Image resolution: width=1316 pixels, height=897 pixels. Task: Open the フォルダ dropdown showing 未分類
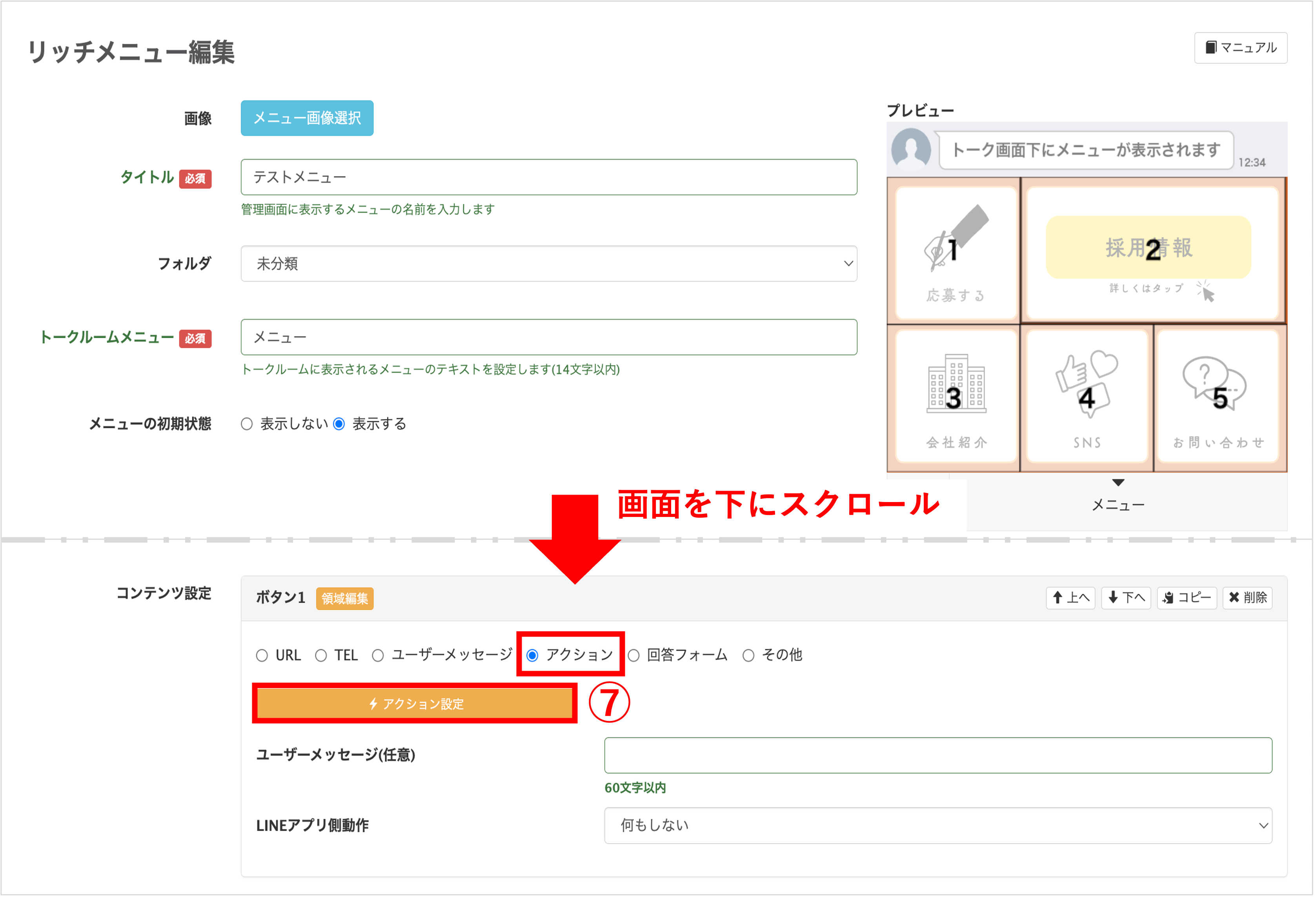[549, 264]
